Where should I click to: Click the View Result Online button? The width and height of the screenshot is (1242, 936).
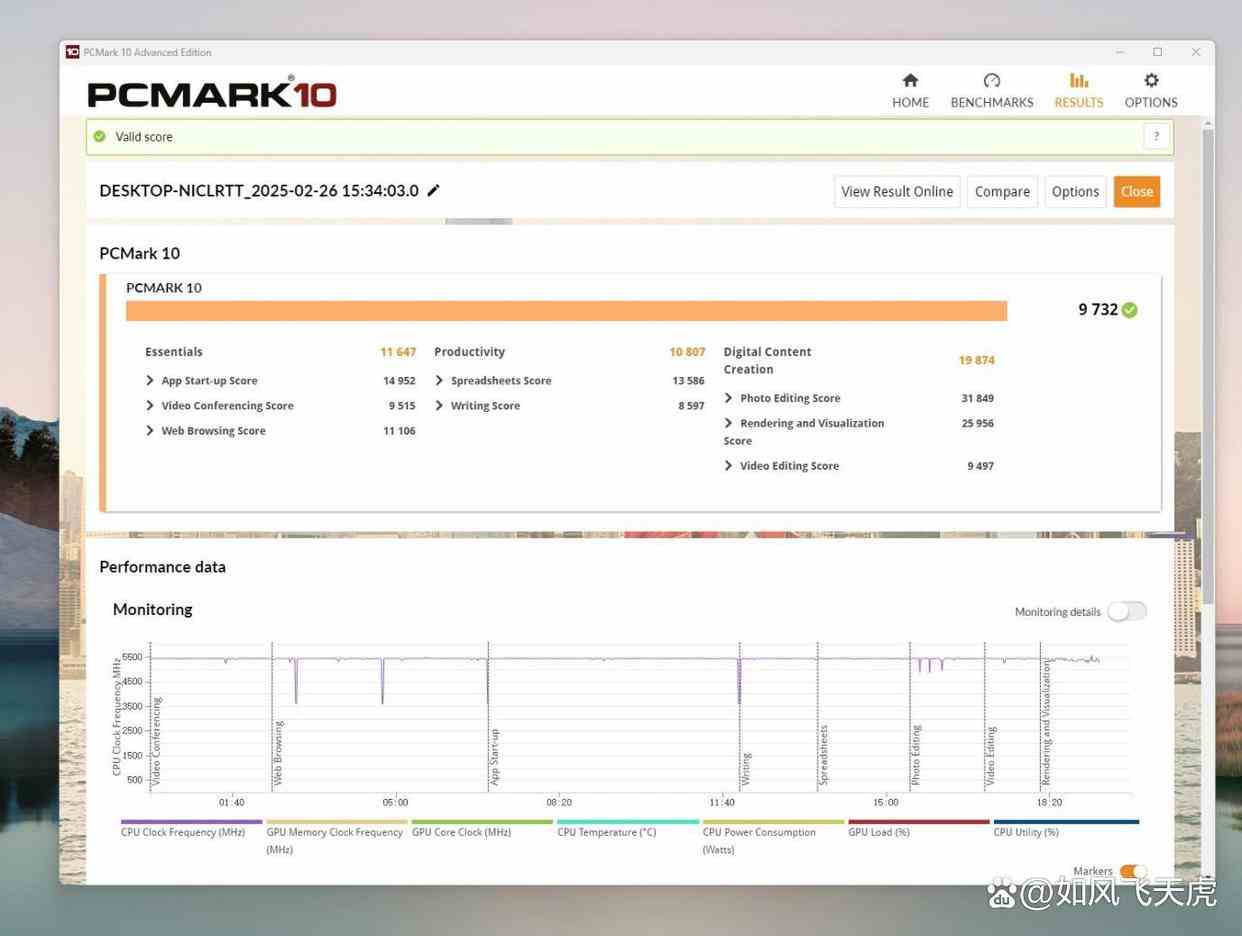[x=896, y=191]
